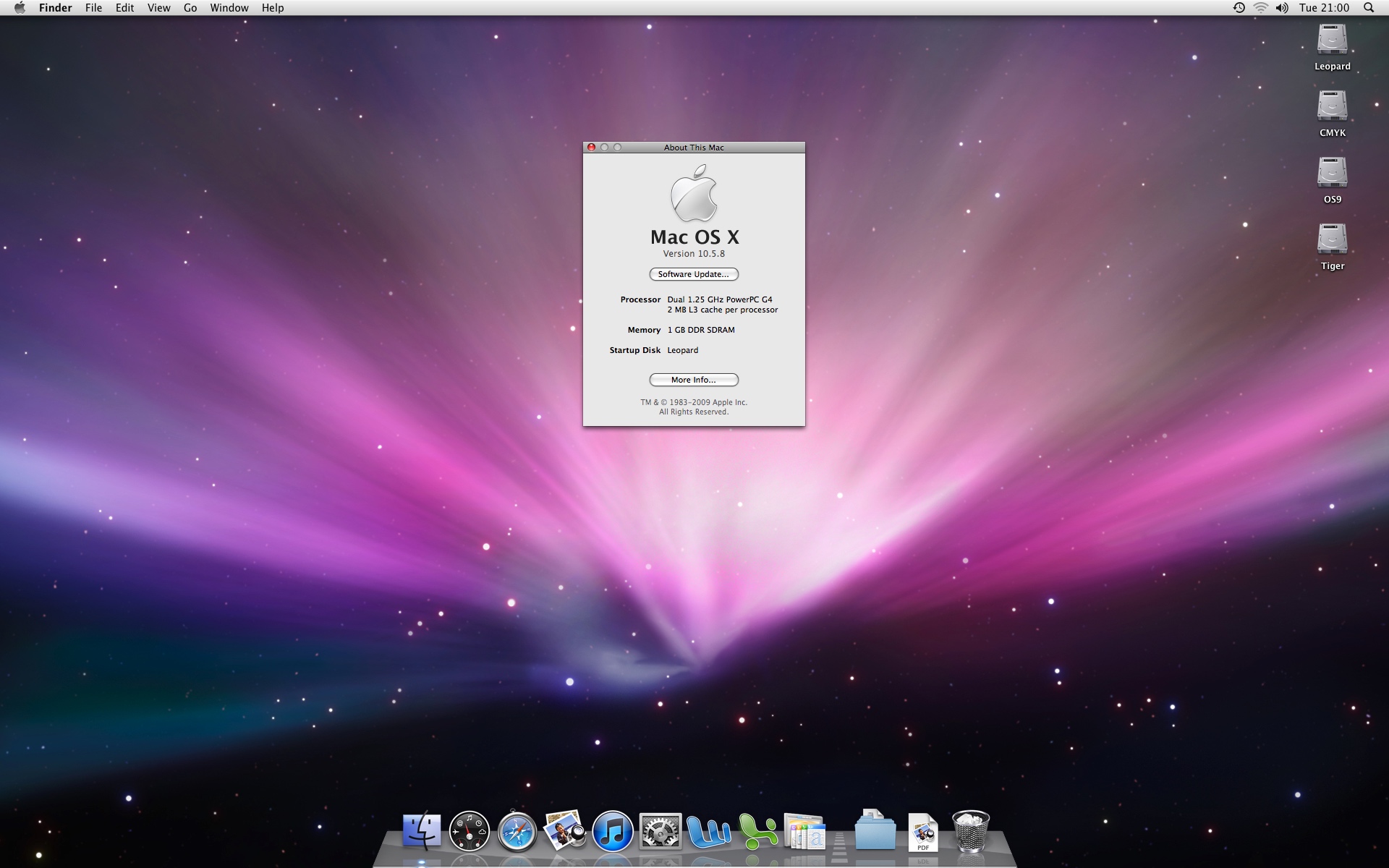This screenshot has height=868, width=1389.
Task: Open the Window menu
Action: 229,8
